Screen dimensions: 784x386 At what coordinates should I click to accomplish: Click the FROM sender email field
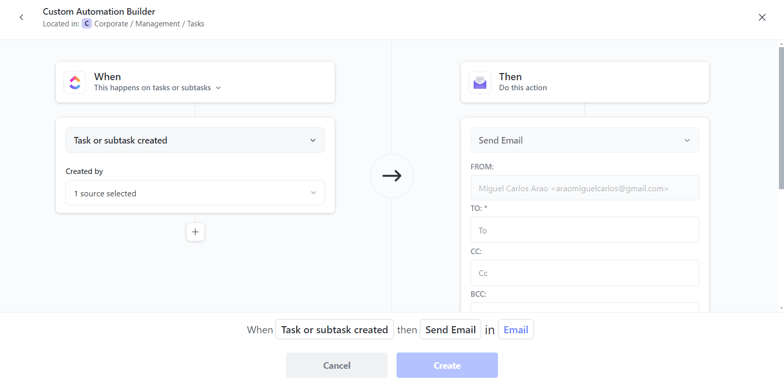point(584,188)
